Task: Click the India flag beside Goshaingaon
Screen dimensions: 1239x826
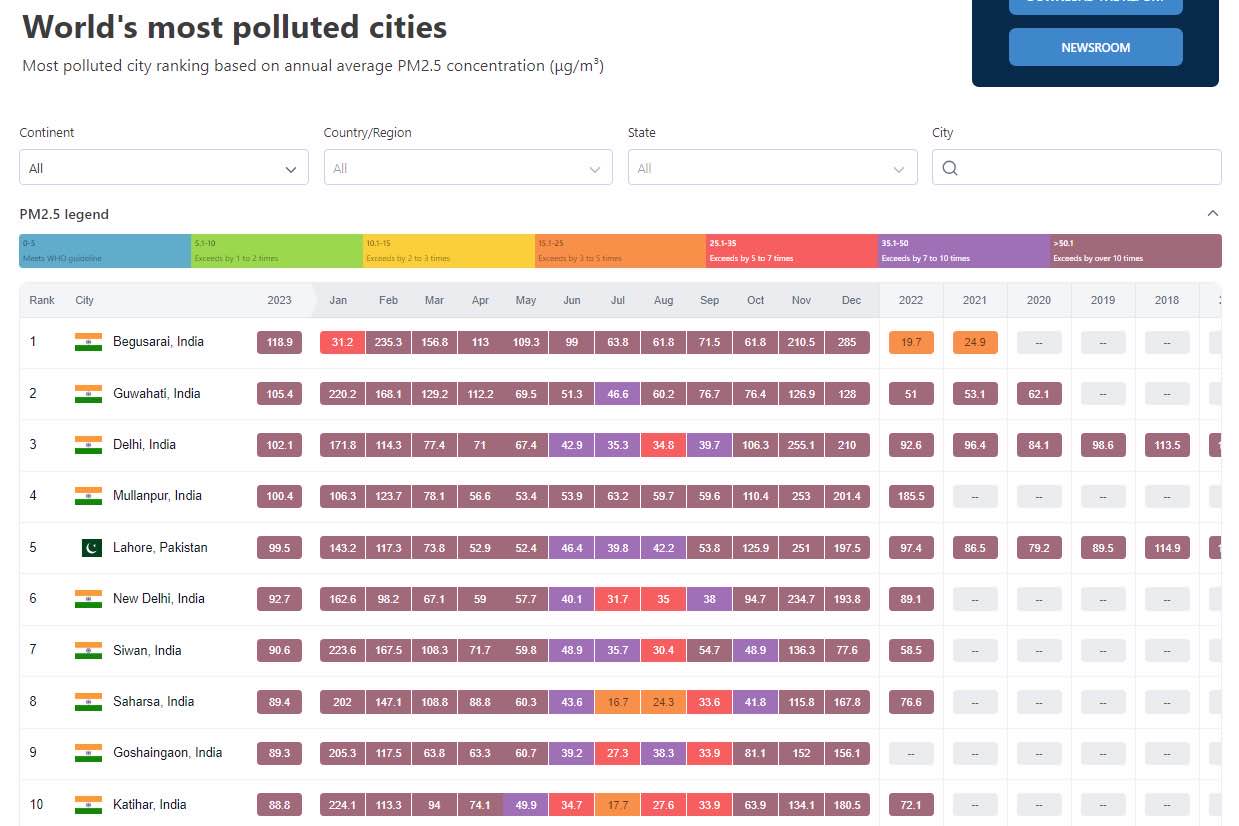Action: point(88,753)
